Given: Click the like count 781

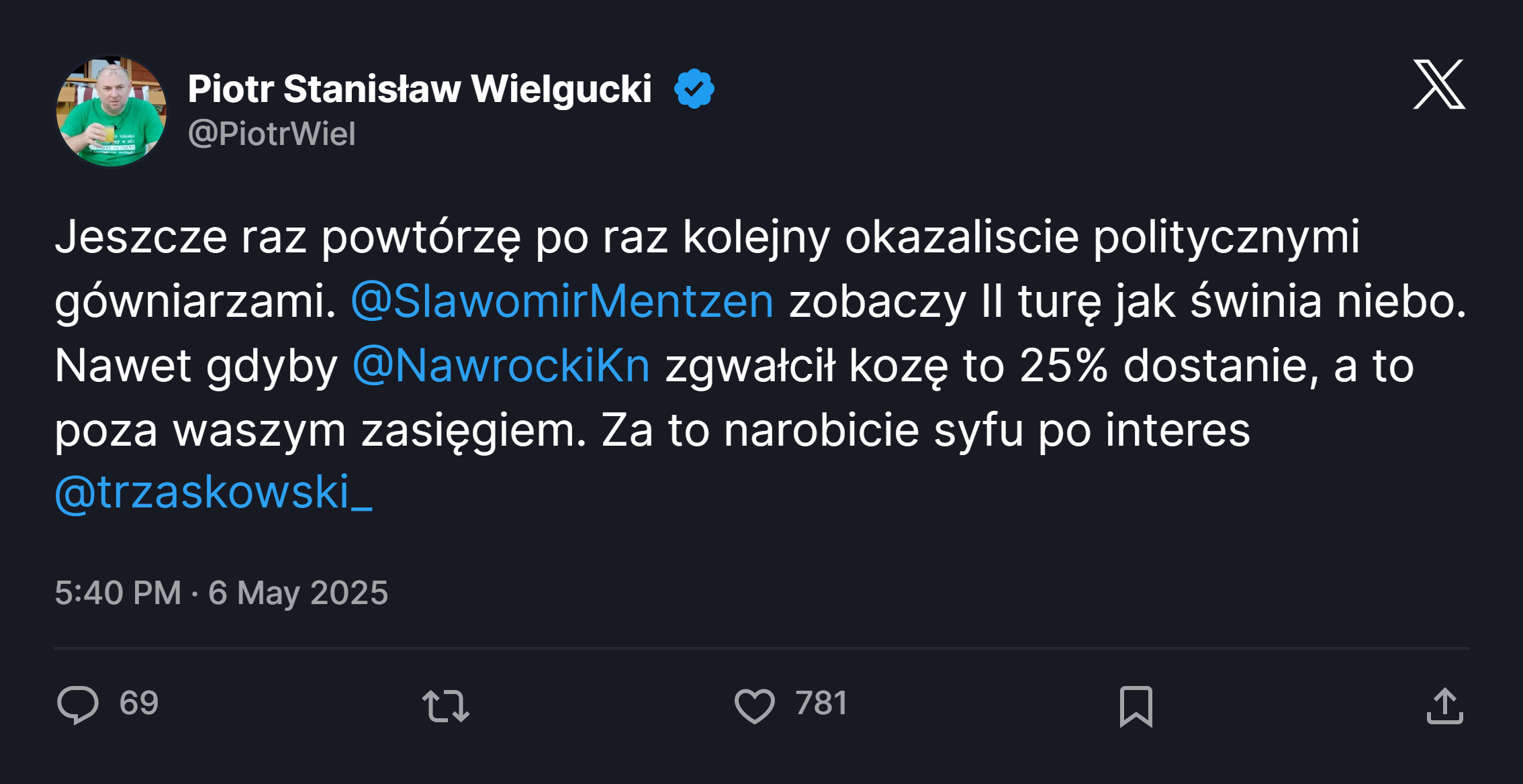Looking at the screenshot, I should [821, 703].
